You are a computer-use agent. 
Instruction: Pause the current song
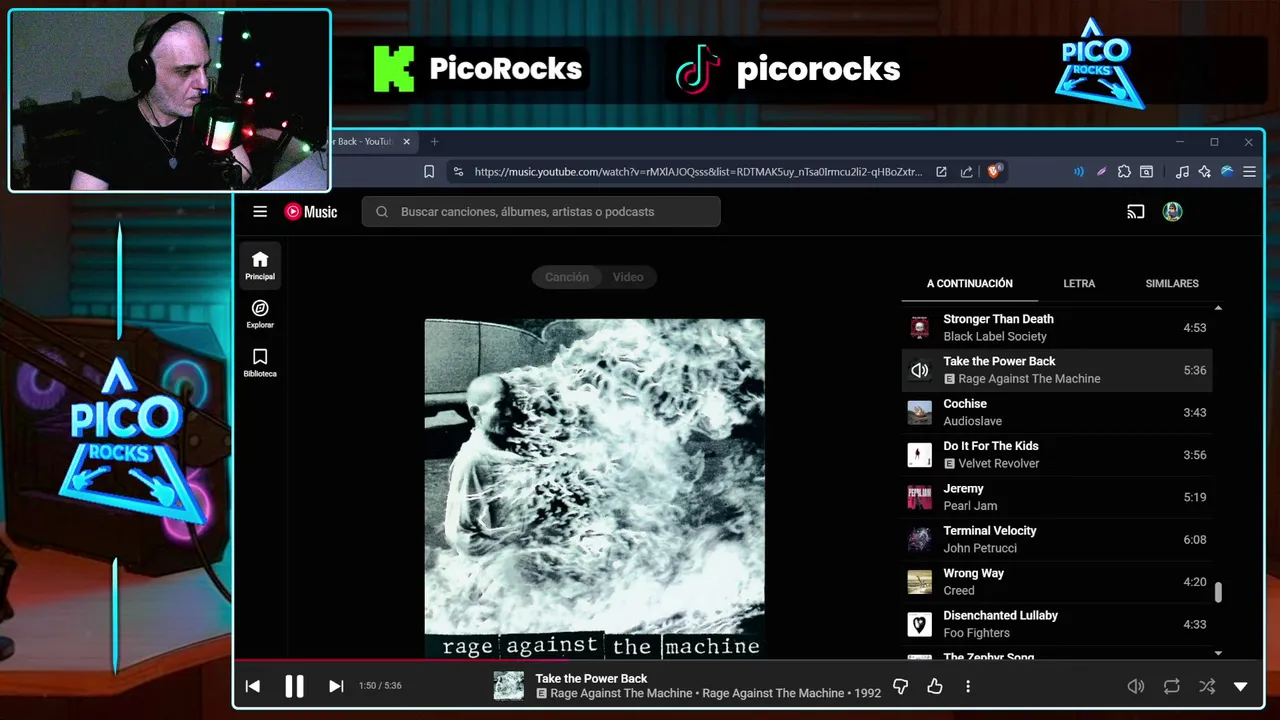click(x=294, y=686)
